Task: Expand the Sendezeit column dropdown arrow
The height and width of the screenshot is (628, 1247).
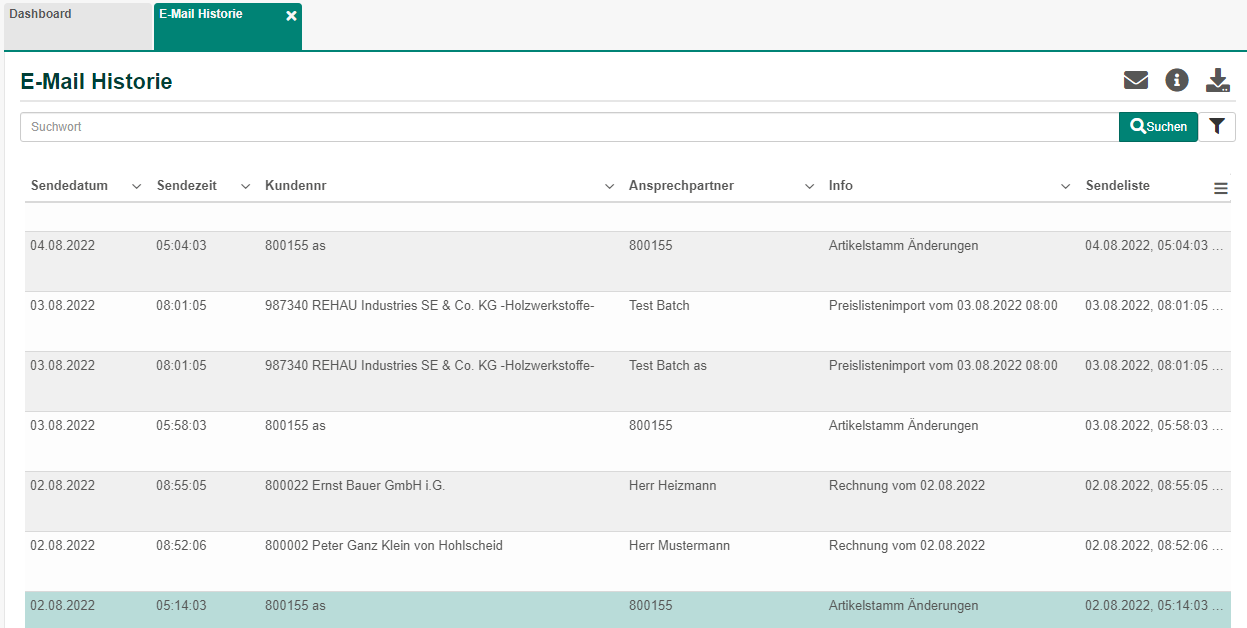Action: coord(245,187)
